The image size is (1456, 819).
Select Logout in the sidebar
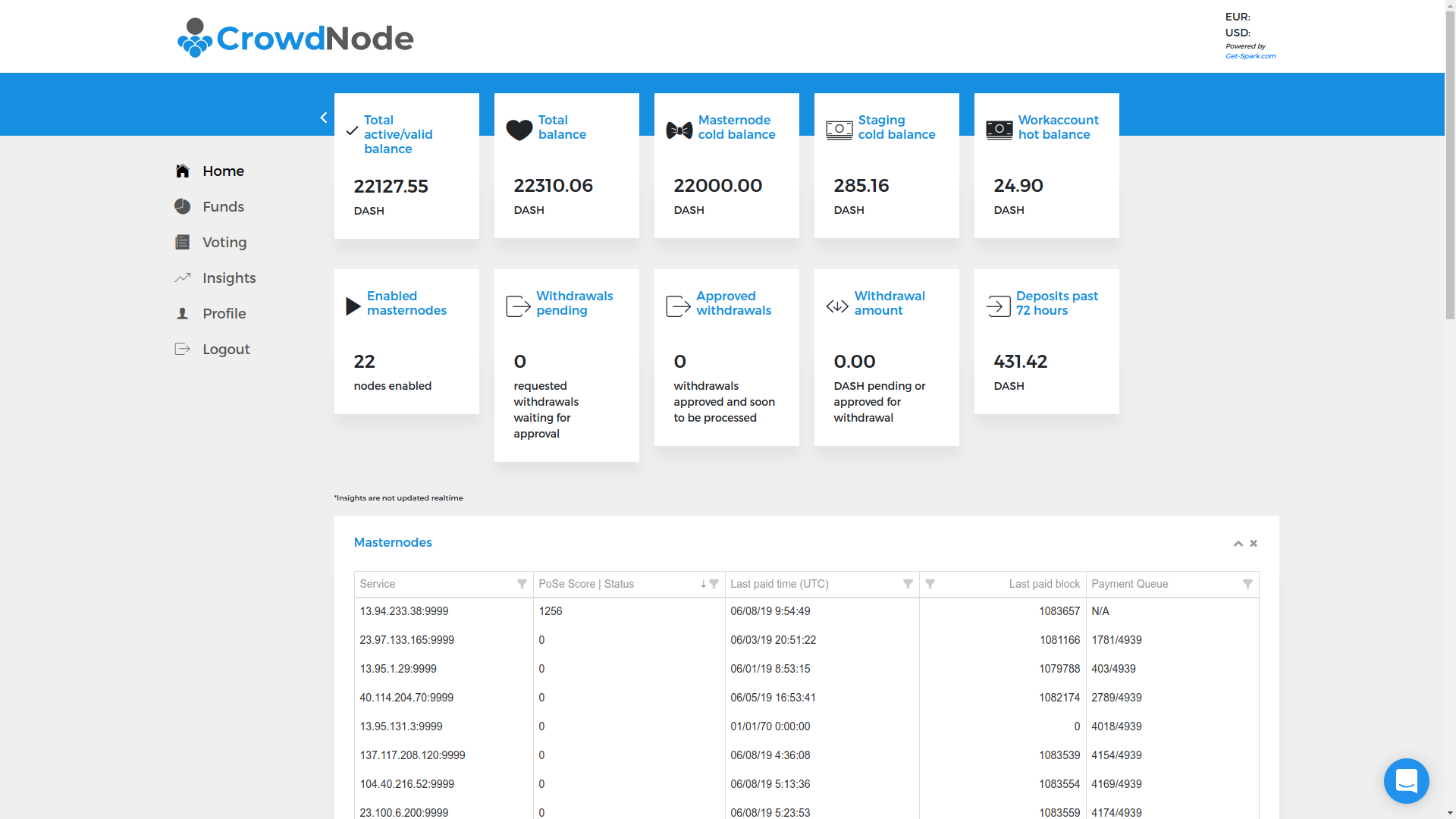(226, 349)
